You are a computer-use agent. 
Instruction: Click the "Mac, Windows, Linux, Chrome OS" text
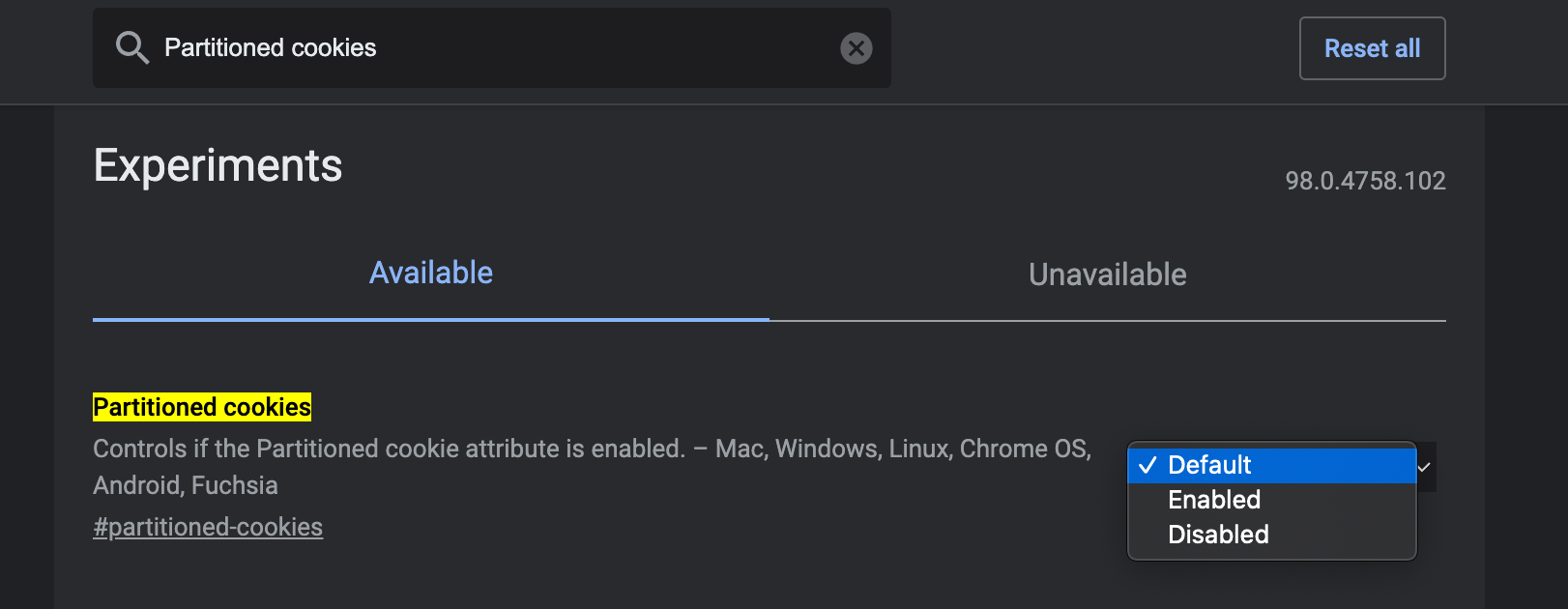(902, 449)
